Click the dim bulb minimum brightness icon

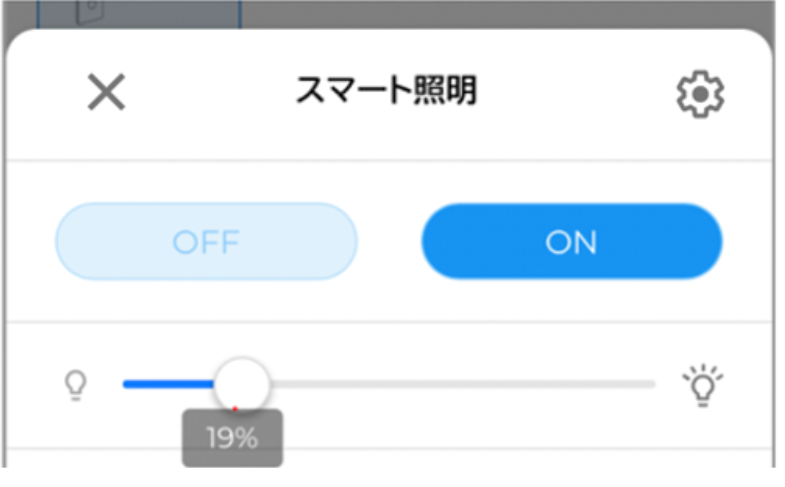[x=76, y=383]
